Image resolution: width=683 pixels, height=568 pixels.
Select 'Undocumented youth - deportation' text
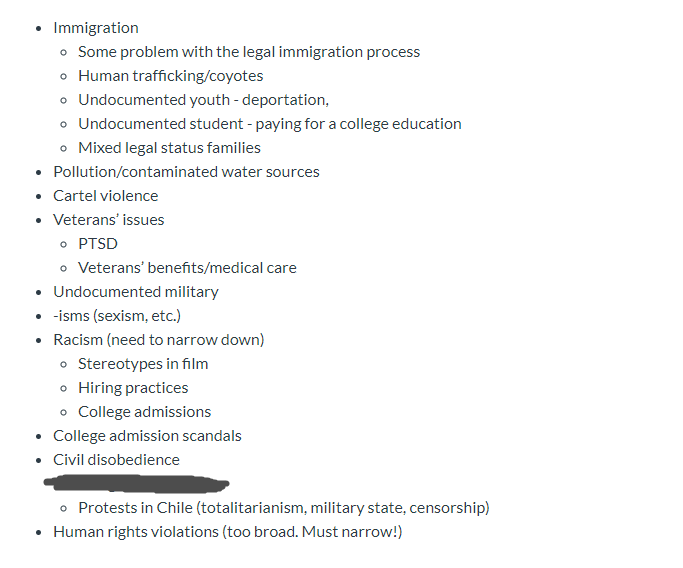(x=203, y=100)
